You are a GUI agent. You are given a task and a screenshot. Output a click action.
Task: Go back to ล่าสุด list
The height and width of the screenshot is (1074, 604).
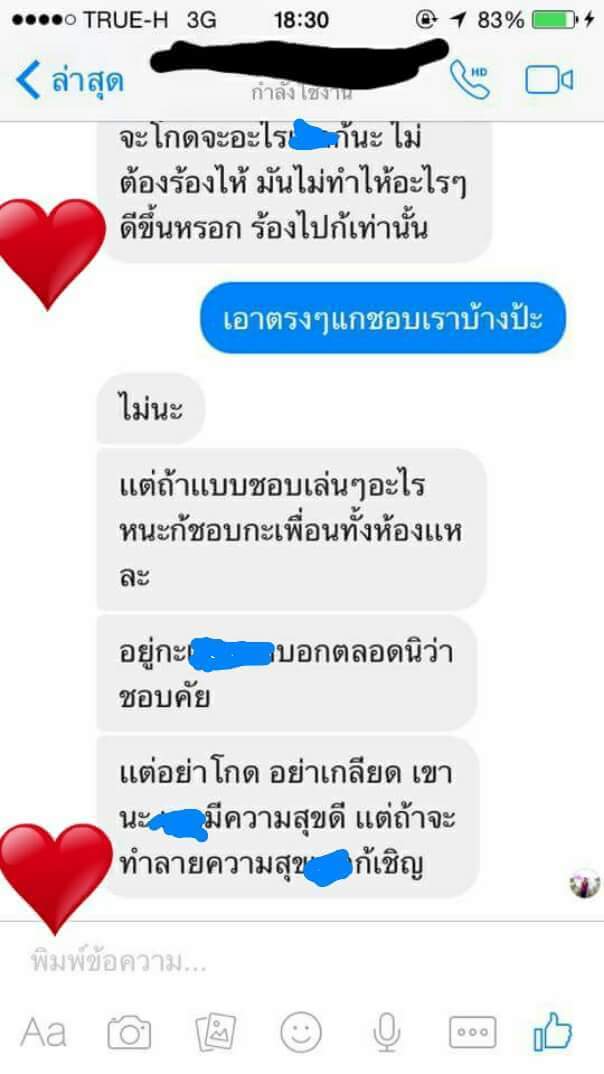coord(87,81)
